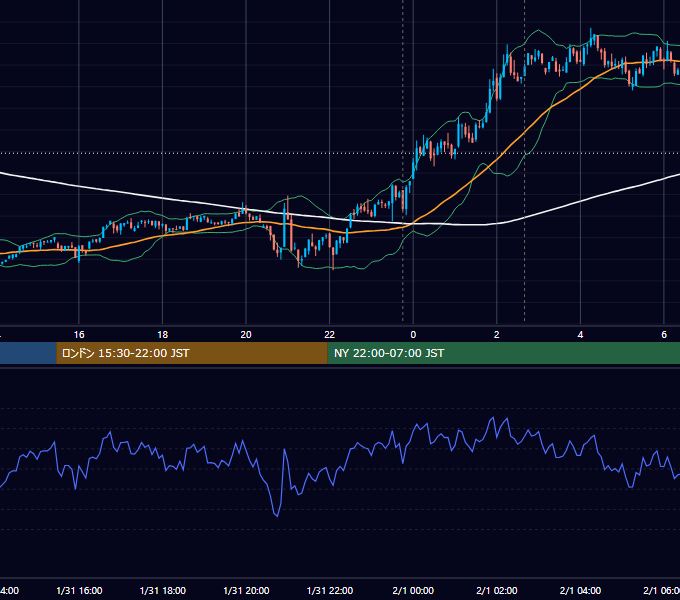Click the 0 hour label on the upper chart axis
This screenshot has height=600, width=680.
[x=413, y=335]
